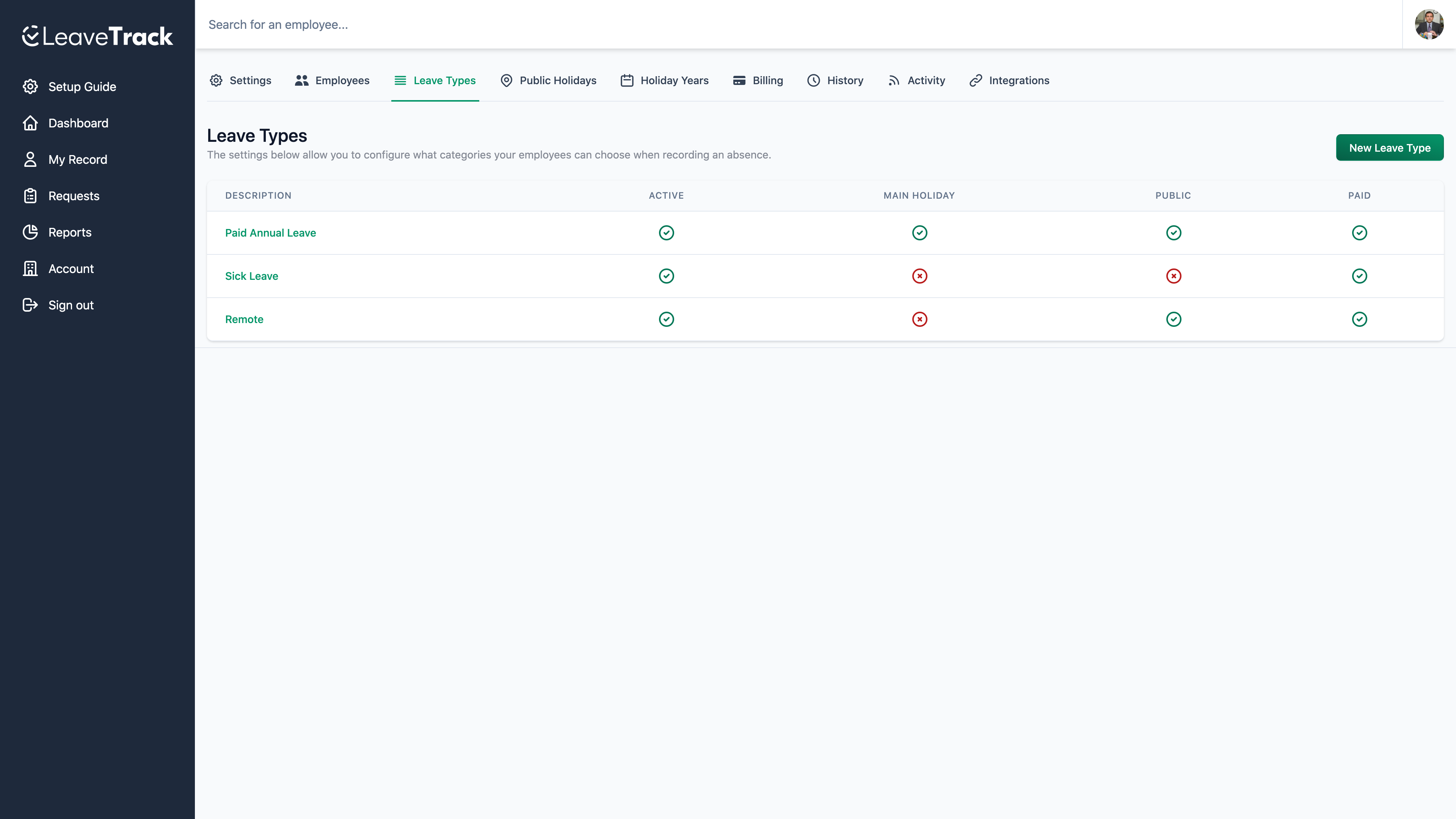The height and width of the screenshot is (819, 1456).
Task: Toggle Paid status for Sick Leave
Action: [1359, 276]
